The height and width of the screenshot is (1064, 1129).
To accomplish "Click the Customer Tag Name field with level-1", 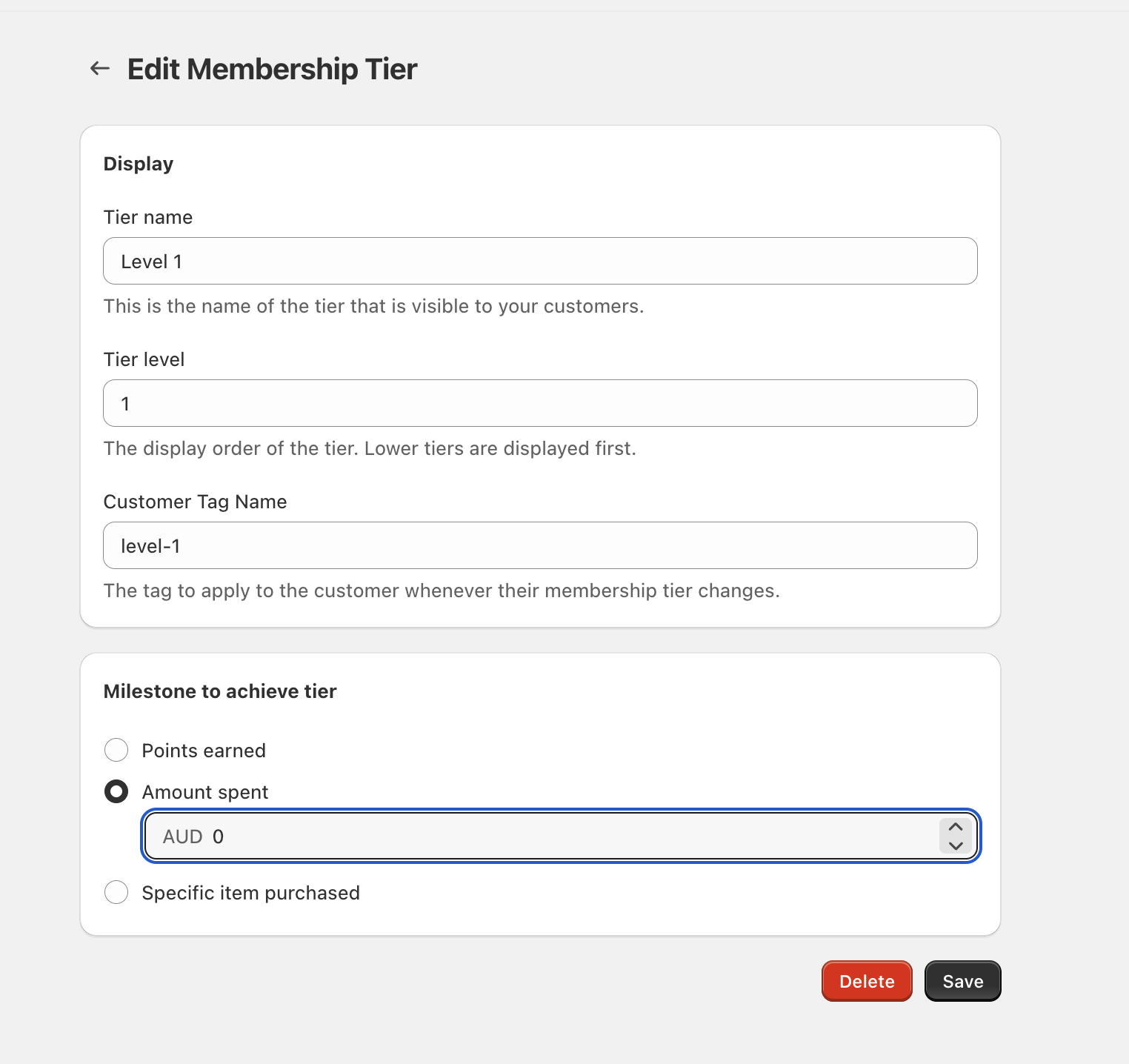I will (x=539, y=545).
